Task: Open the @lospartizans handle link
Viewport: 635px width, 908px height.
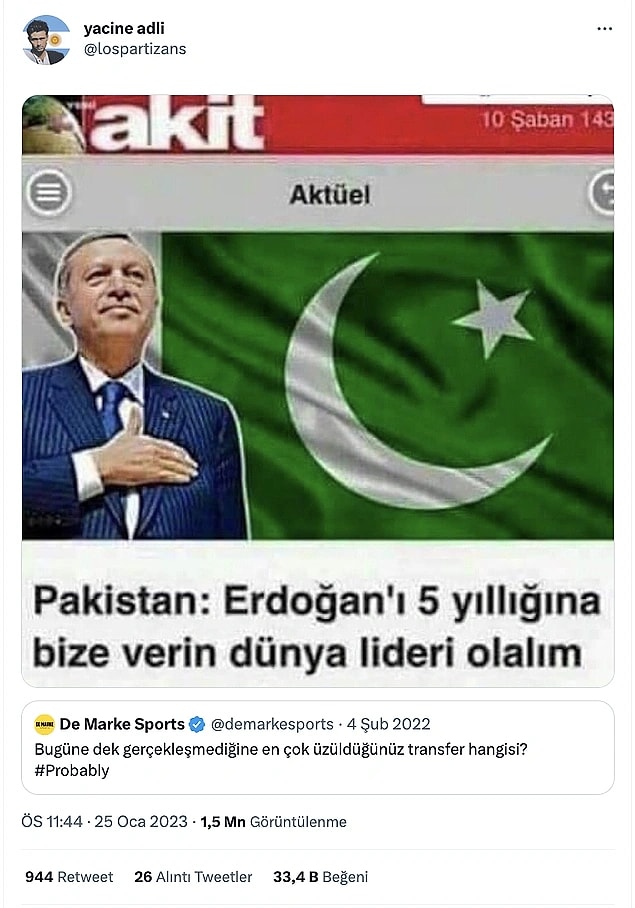Action: point(135,49)
